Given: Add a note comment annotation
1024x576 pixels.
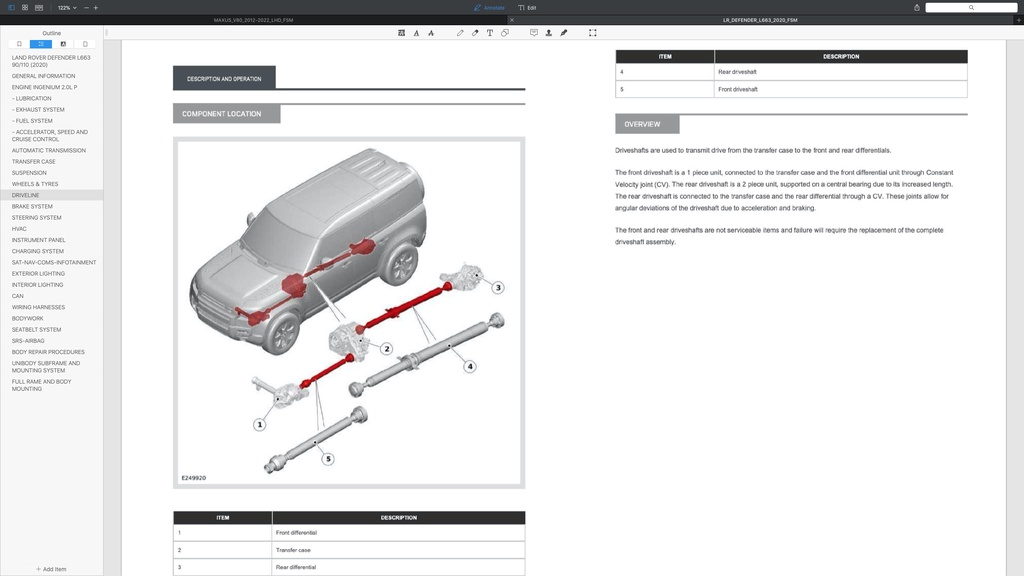Looking at the screenshot, I should pos(533,33).
